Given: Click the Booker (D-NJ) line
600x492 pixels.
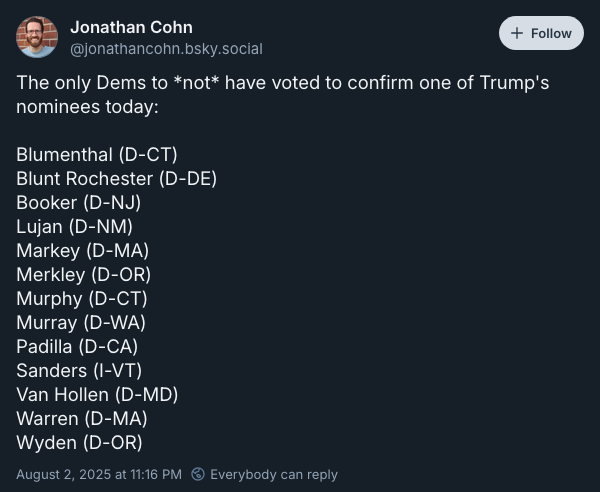Looking at the screenshot, I should [78, 203].
